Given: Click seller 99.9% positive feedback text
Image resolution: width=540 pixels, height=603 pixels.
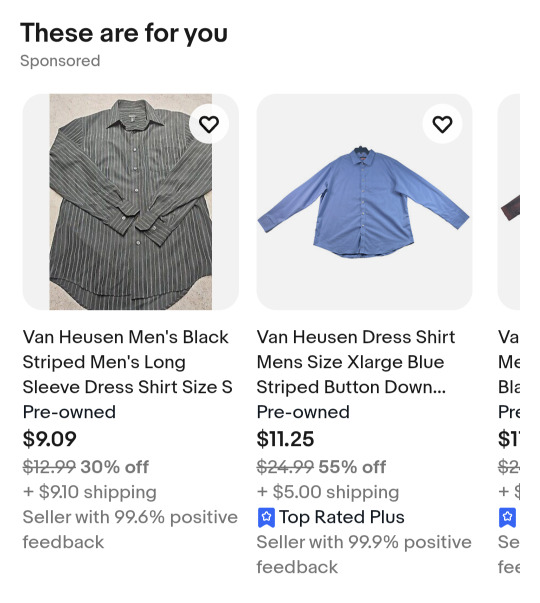Looking at the screenshot, I should point(364,555).
